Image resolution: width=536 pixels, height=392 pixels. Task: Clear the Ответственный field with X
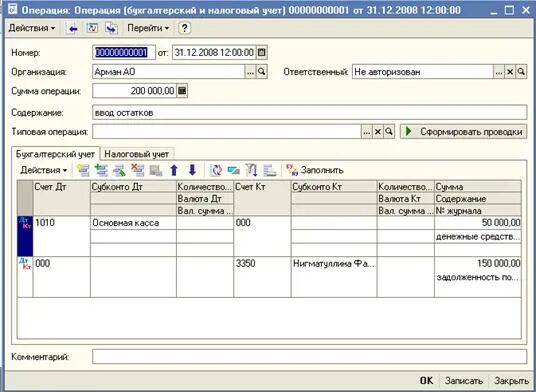coord(510,72)
